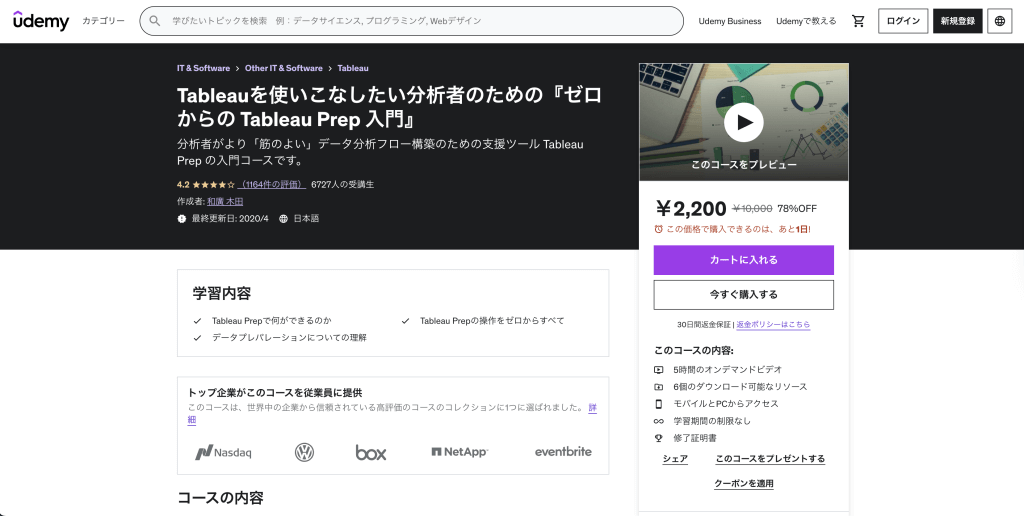Go to Tableau breadcrumb
Viewport: 1024px width, 516px height.
click(x=353, y=68)
